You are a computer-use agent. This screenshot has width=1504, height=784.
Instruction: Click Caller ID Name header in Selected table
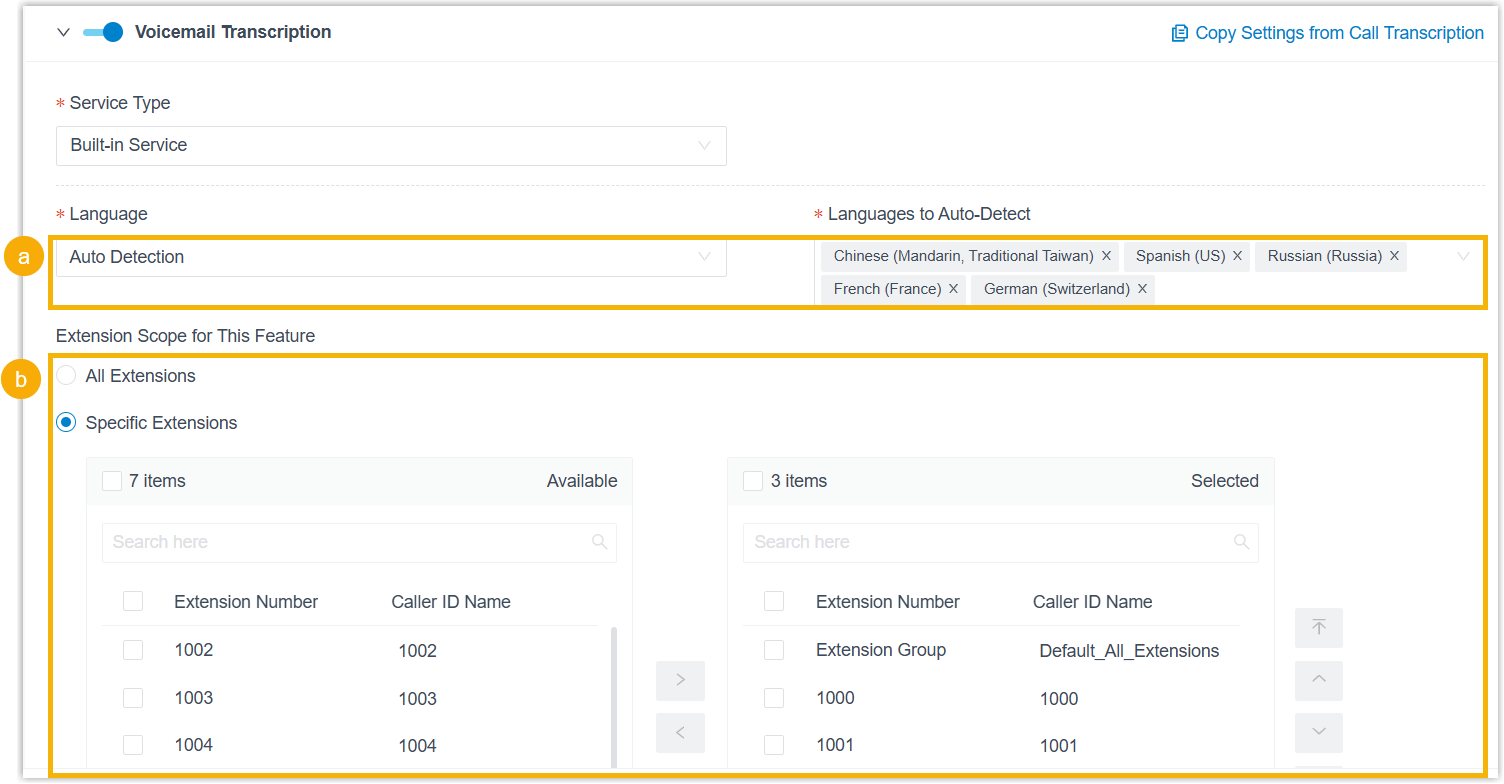point(1093,602)
